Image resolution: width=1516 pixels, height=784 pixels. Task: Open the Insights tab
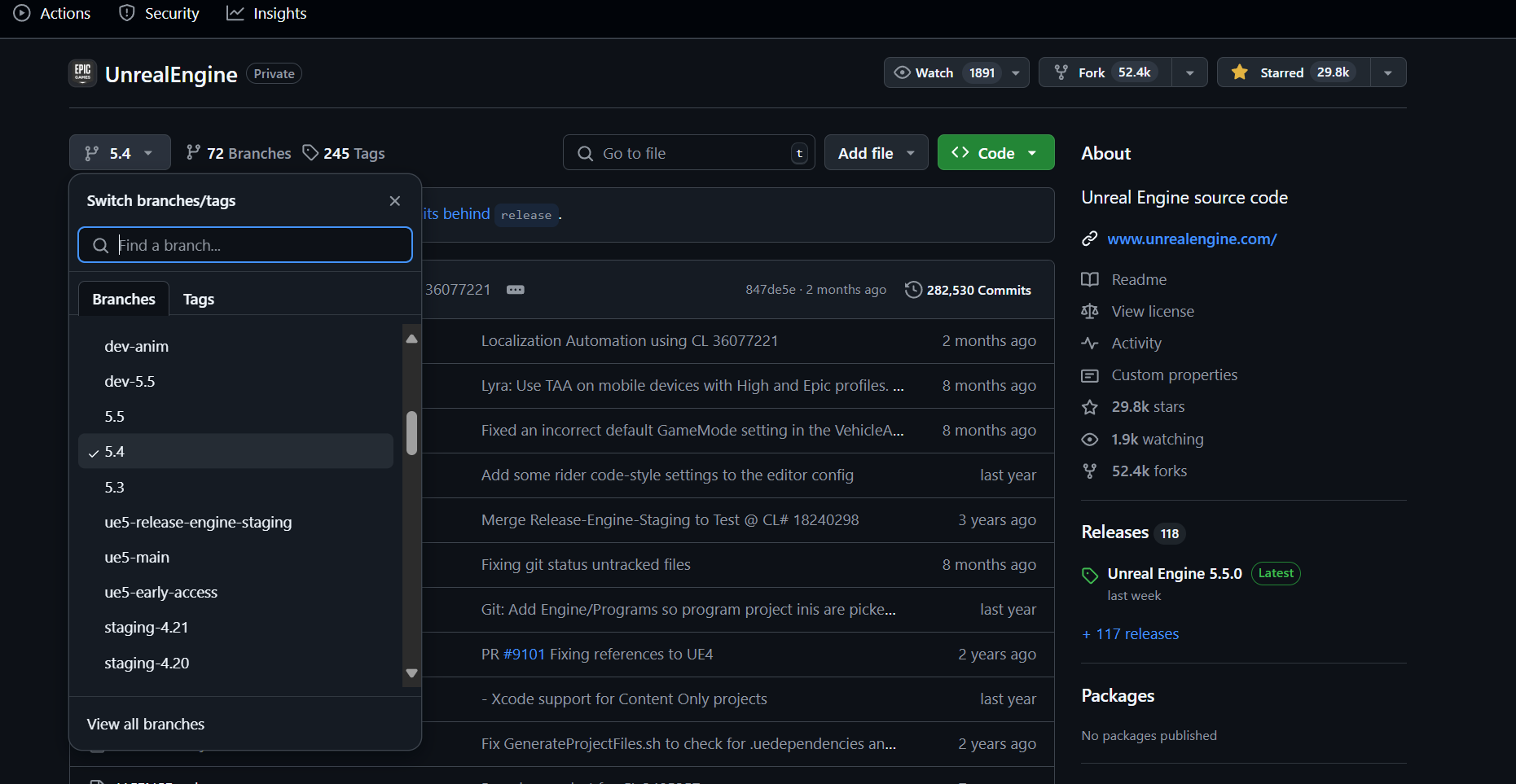(266, 13)
